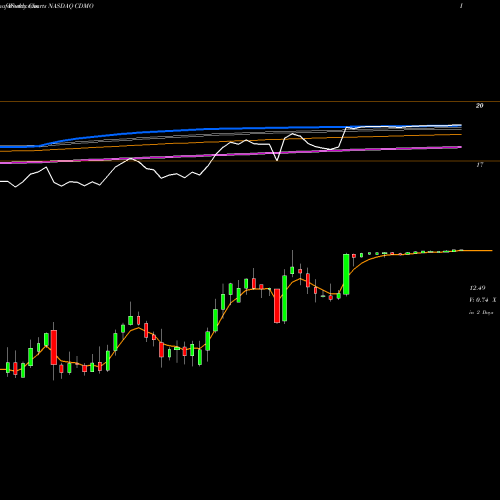Click the 12.49 price value
Screen dimensions: 500x500
pos(477,288)
